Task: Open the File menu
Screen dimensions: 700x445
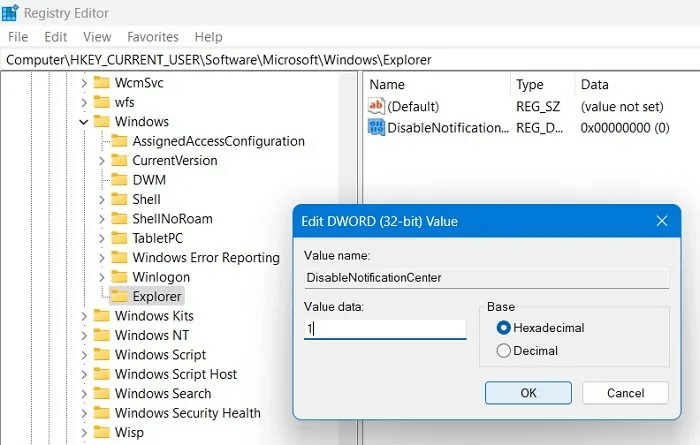Action: point(18,37)
